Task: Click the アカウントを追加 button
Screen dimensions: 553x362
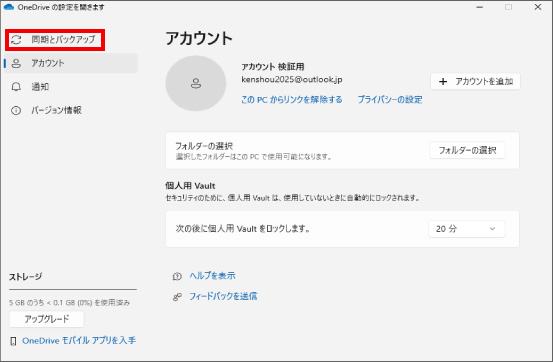Action: pos(475,82)
